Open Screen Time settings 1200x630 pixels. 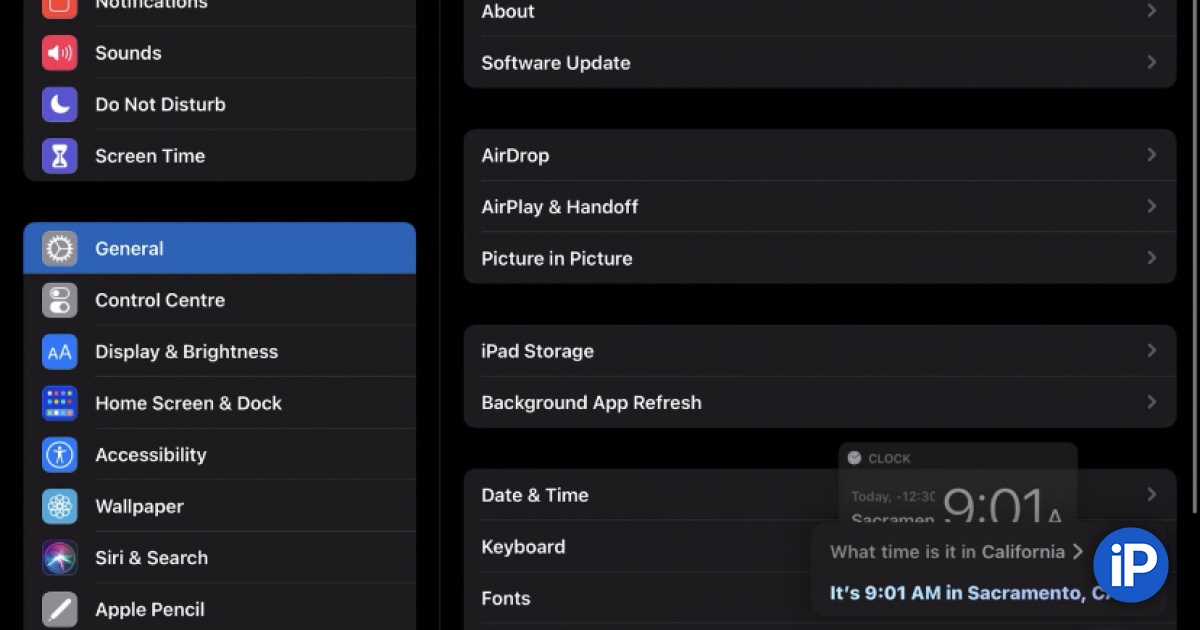[219, 156]
